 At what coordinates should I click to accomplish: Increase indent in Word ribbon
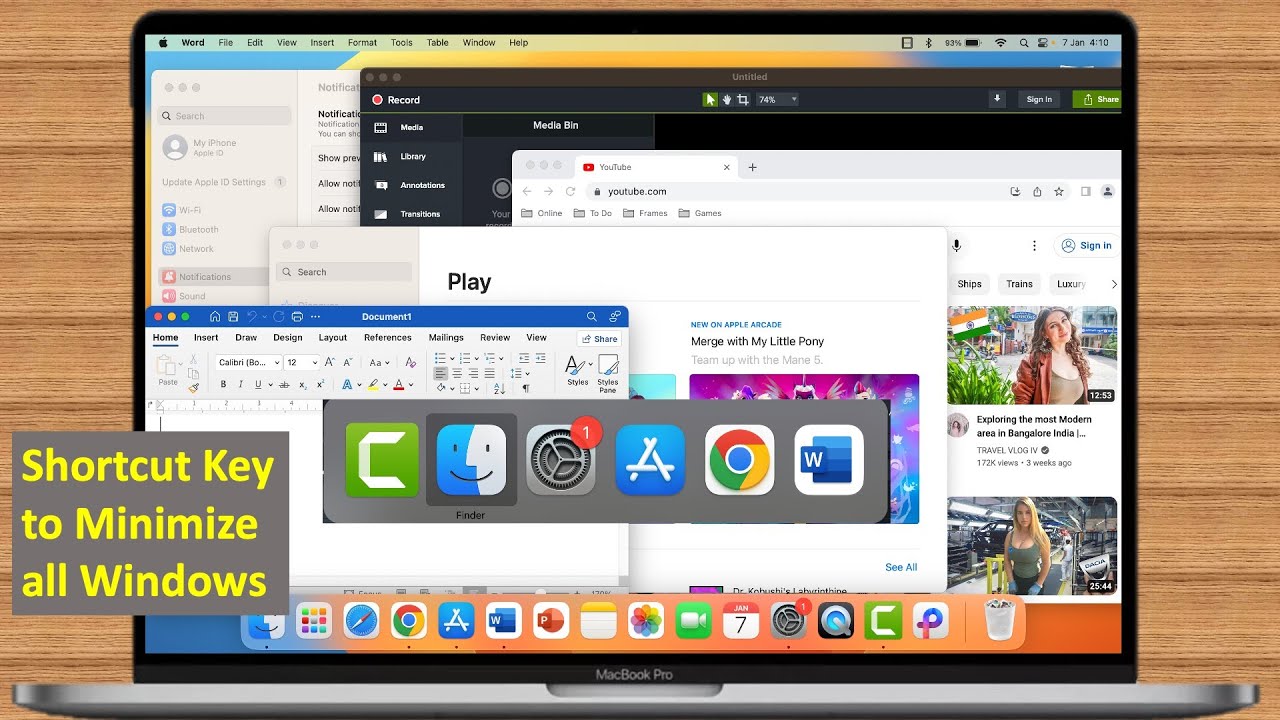(541, 358)
